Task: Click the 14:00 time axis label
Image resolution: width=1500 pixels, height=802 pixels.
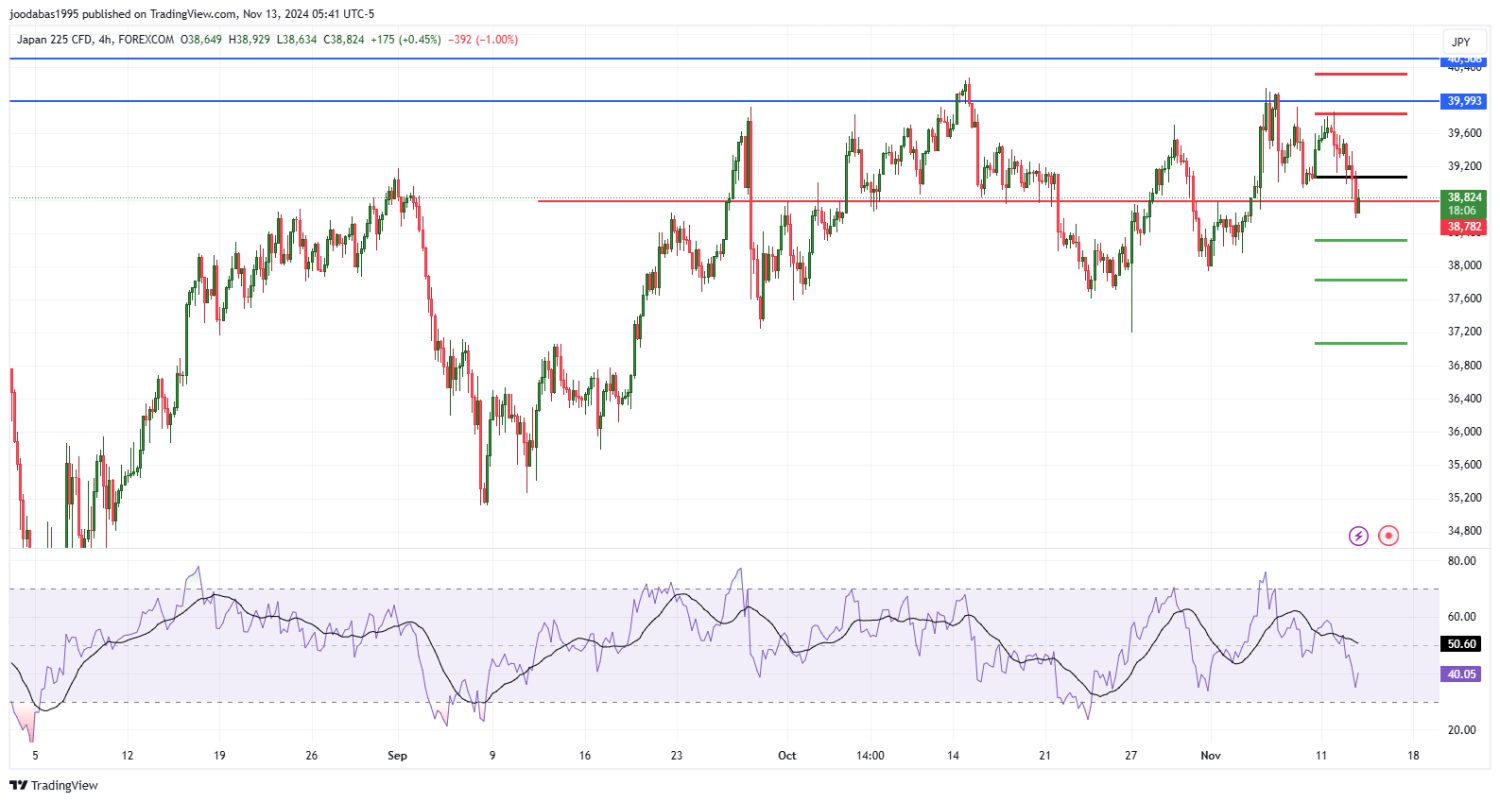Action: point(870,757)
